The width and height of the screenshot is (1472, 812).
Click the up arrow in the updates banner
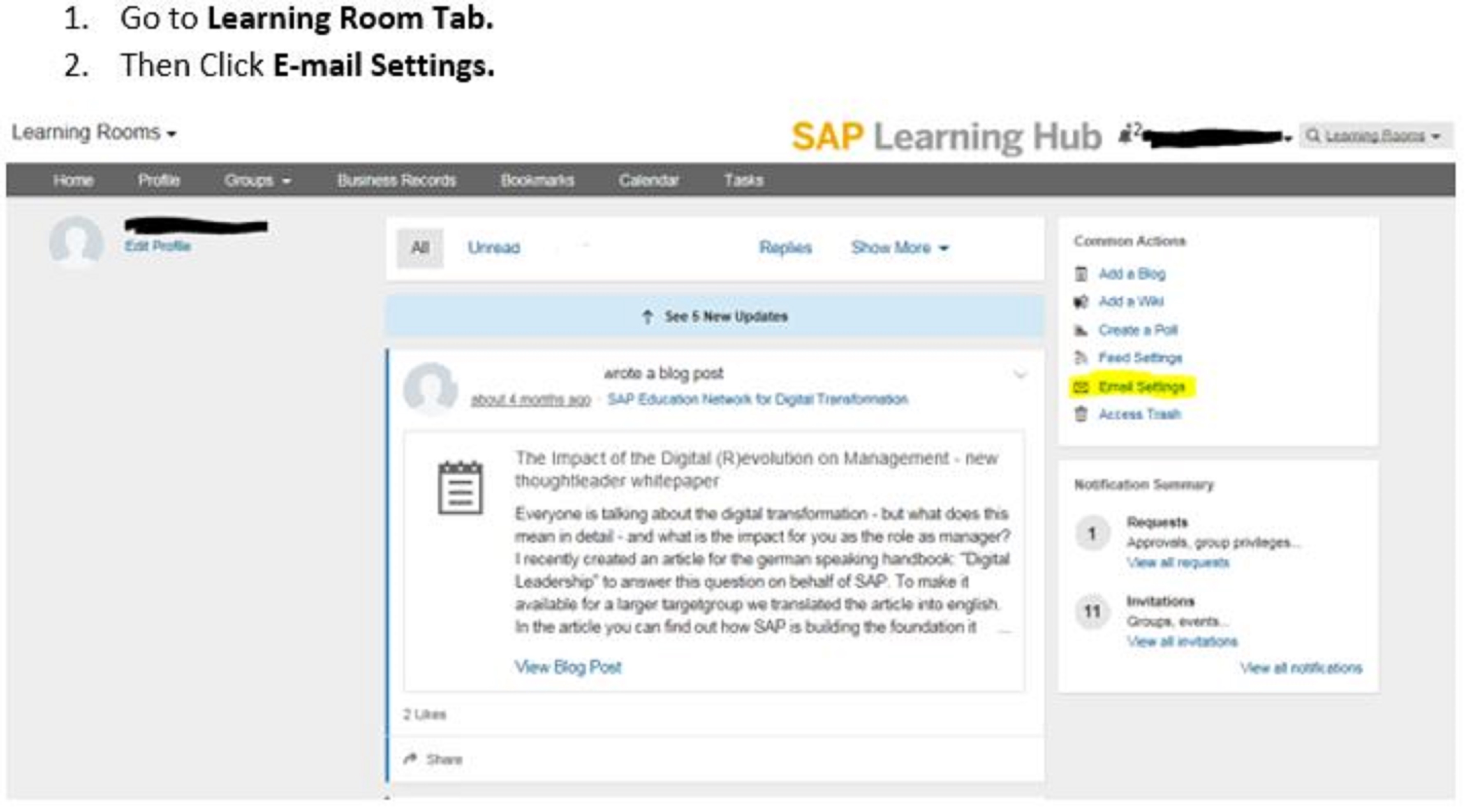click(x=647, y=317)
